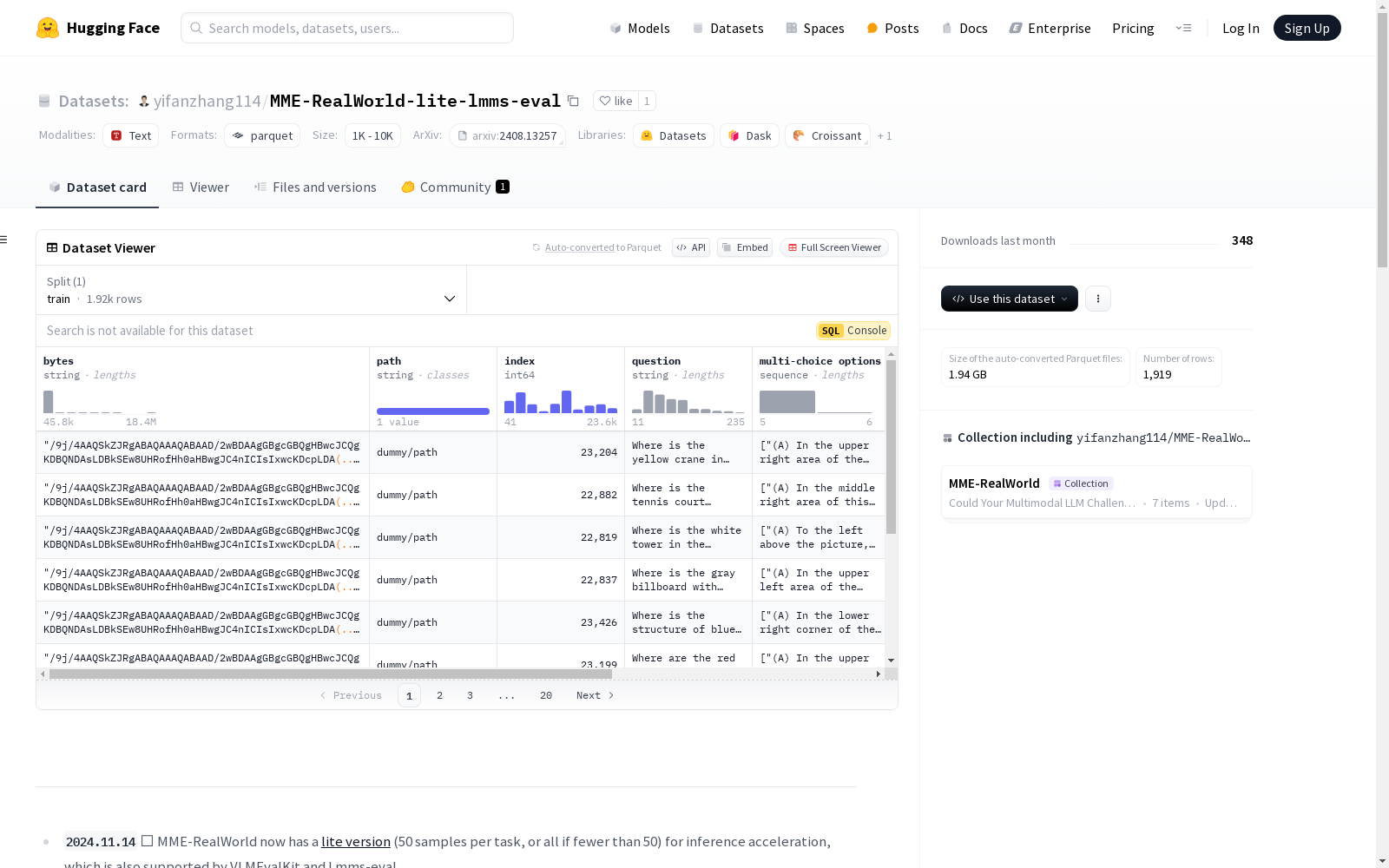Click the heart like button

(x=616, y=101)
